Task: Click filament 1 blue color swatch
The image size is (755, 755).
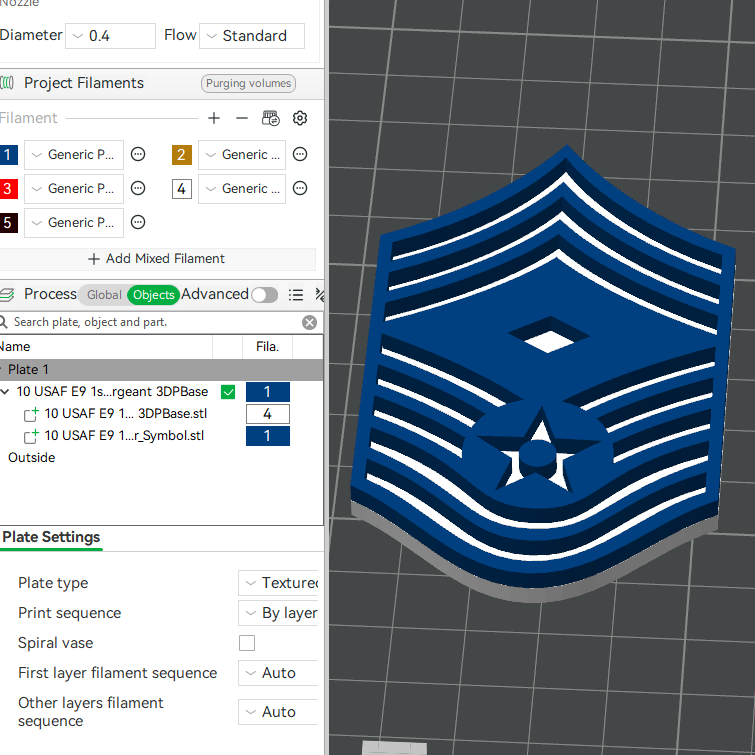Action: pos(9,155)
